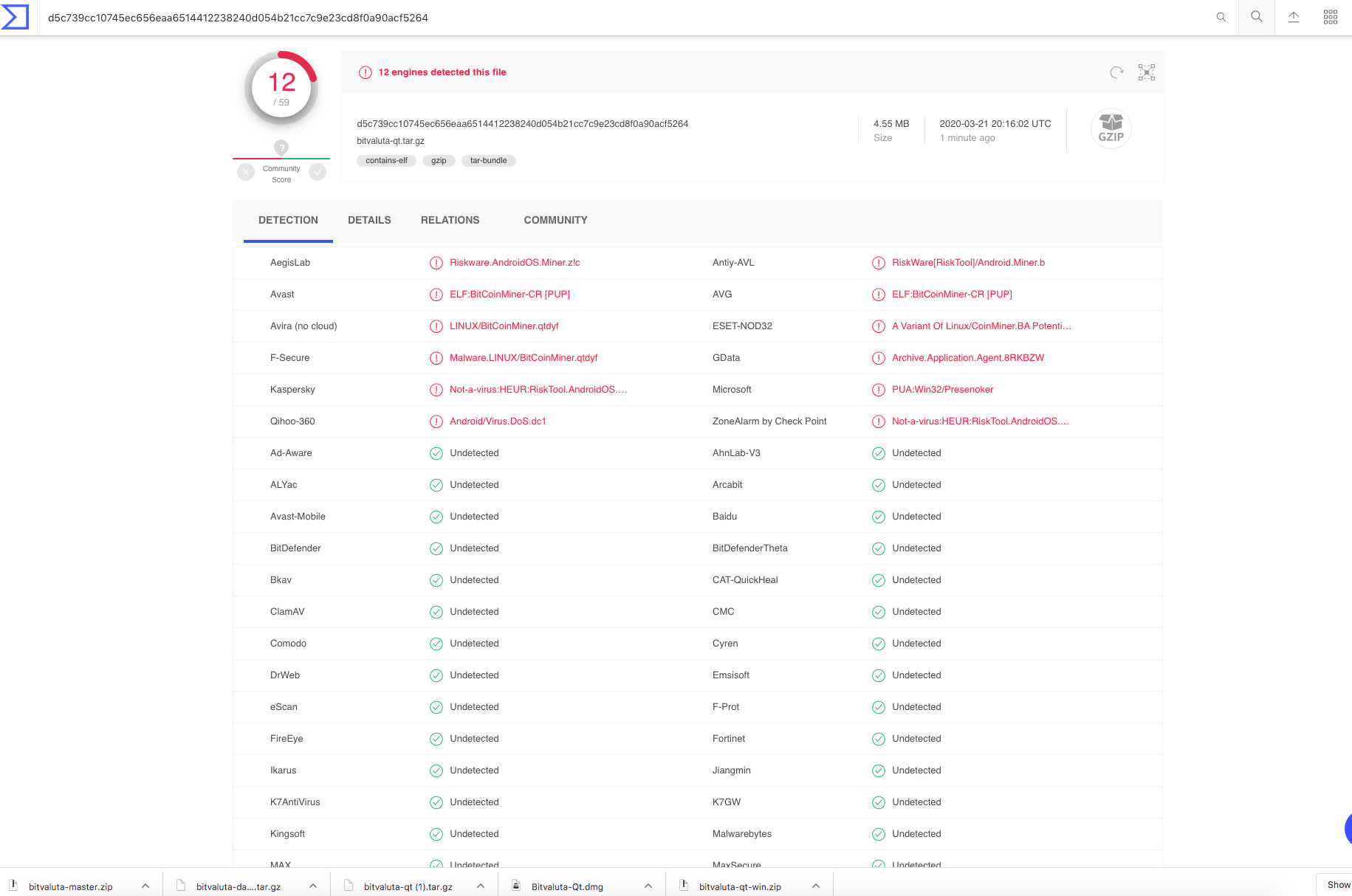Viewport: 1352px width, 896px height.
Task: Click the file icon of bitvaluta-qt-win.zip download
Action: tap(684, 886)
